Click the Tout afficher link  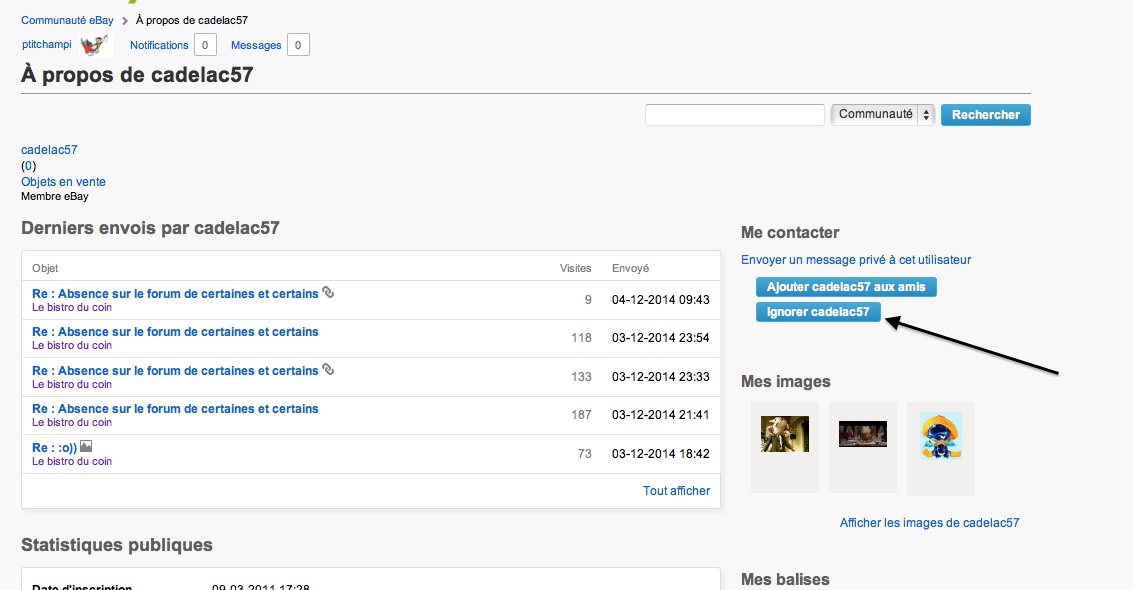[x=676, y=490]
